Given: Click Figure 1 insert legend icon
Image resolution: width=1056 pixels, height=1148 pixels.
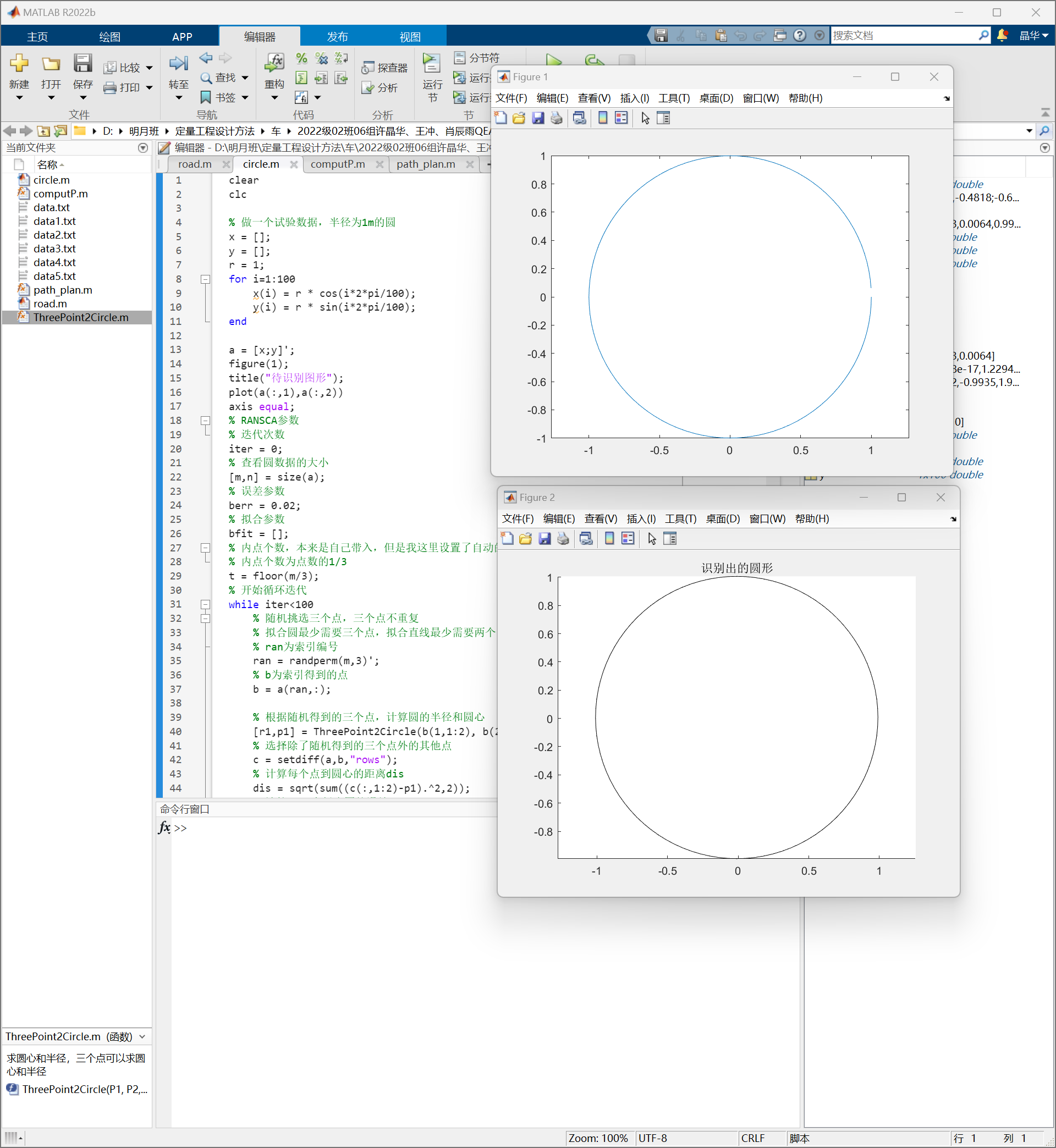Looking at the screenshot, I should 621,118.
